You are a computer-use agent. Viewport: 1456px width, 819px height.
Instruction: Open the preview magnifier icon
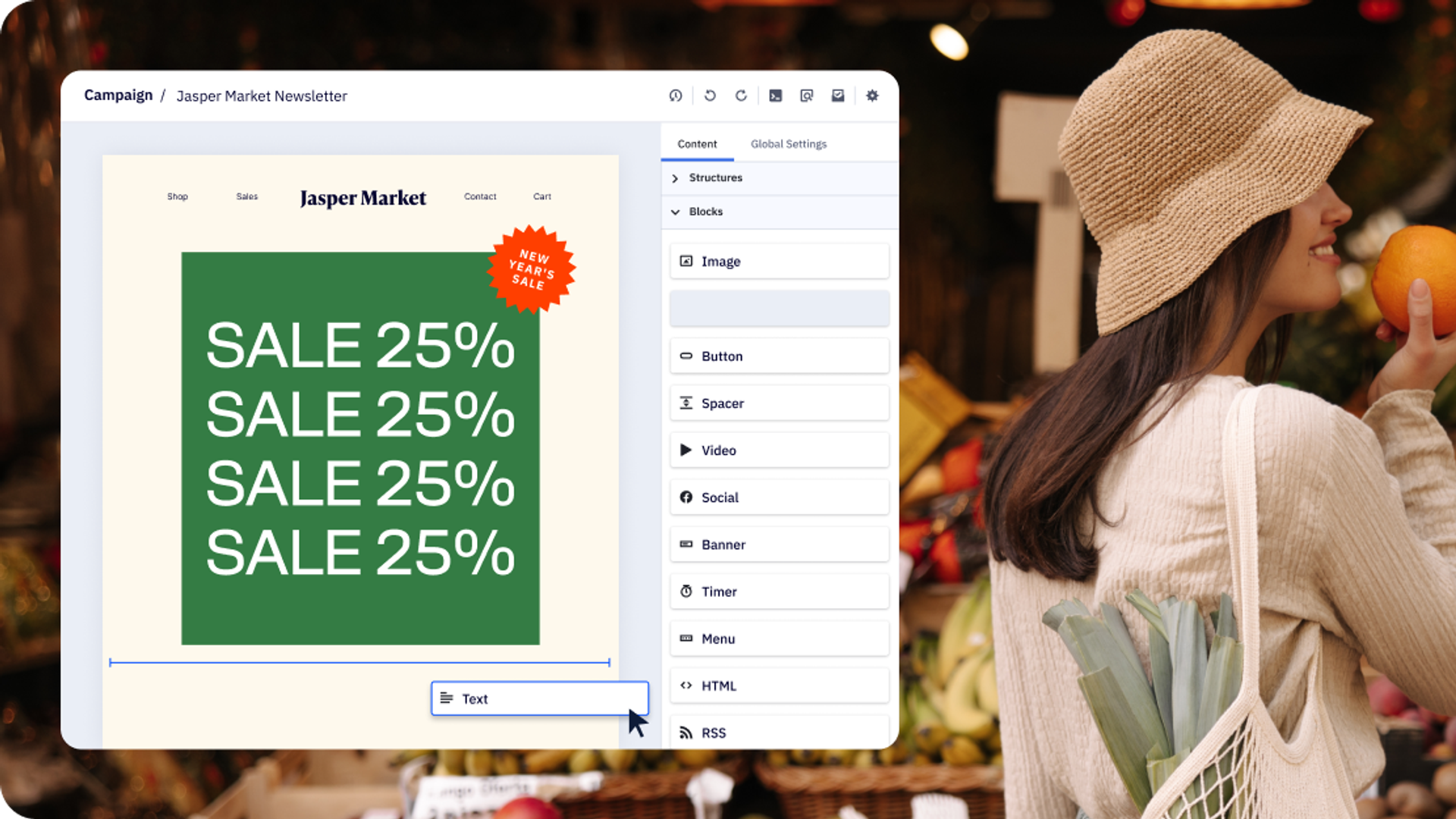(807, 96)
